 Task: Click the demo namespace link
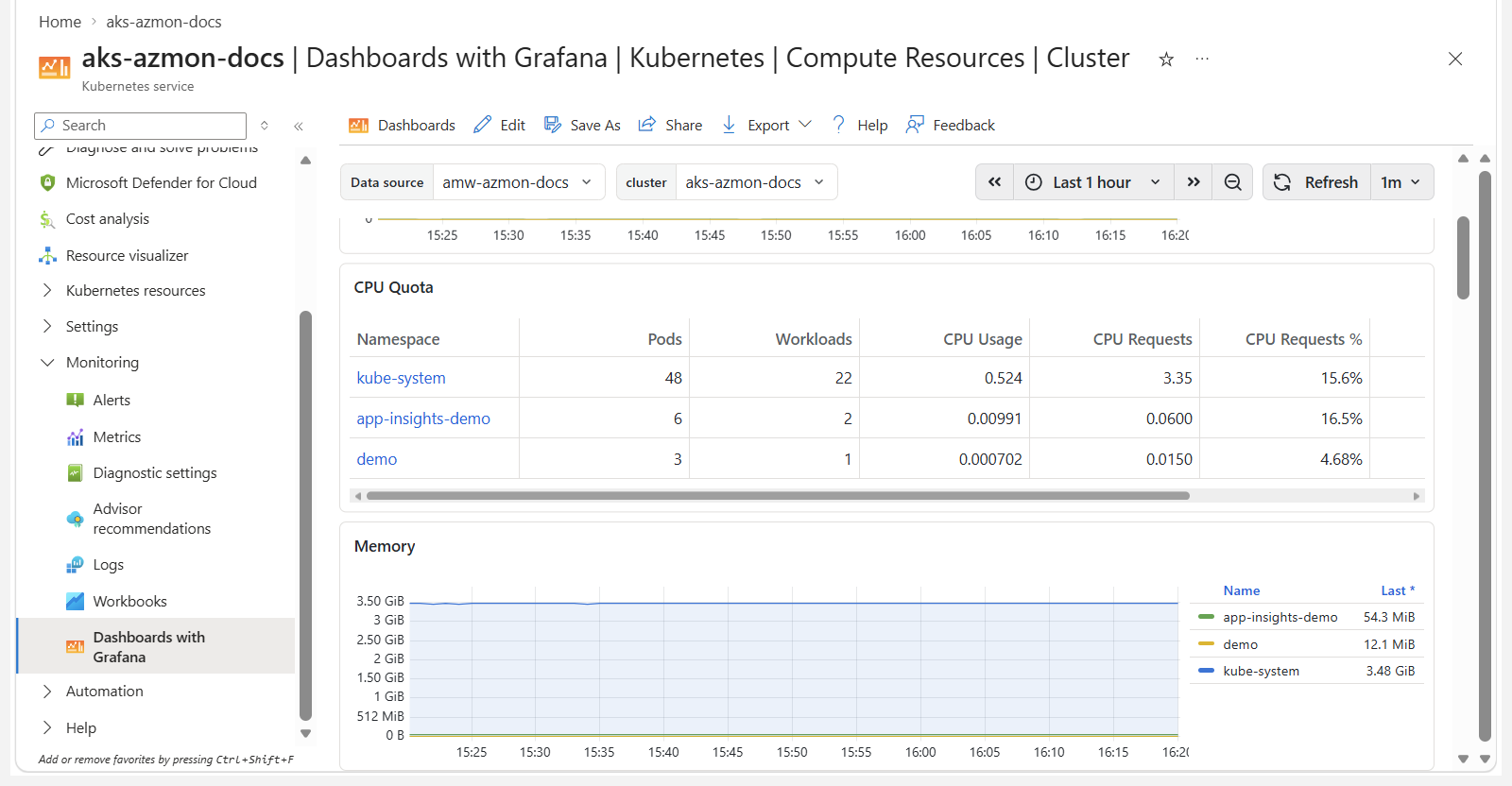[376, 459]
